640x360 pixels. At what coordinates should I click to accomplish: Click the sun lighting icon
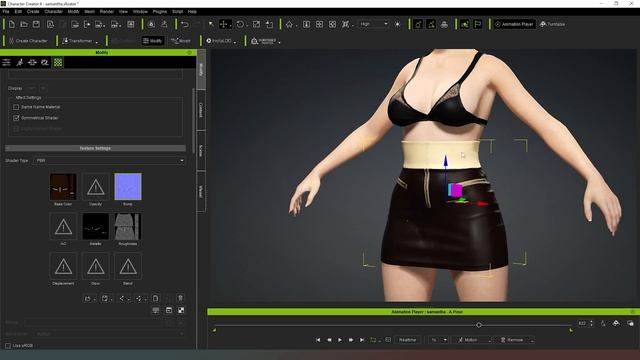(397, 24)
